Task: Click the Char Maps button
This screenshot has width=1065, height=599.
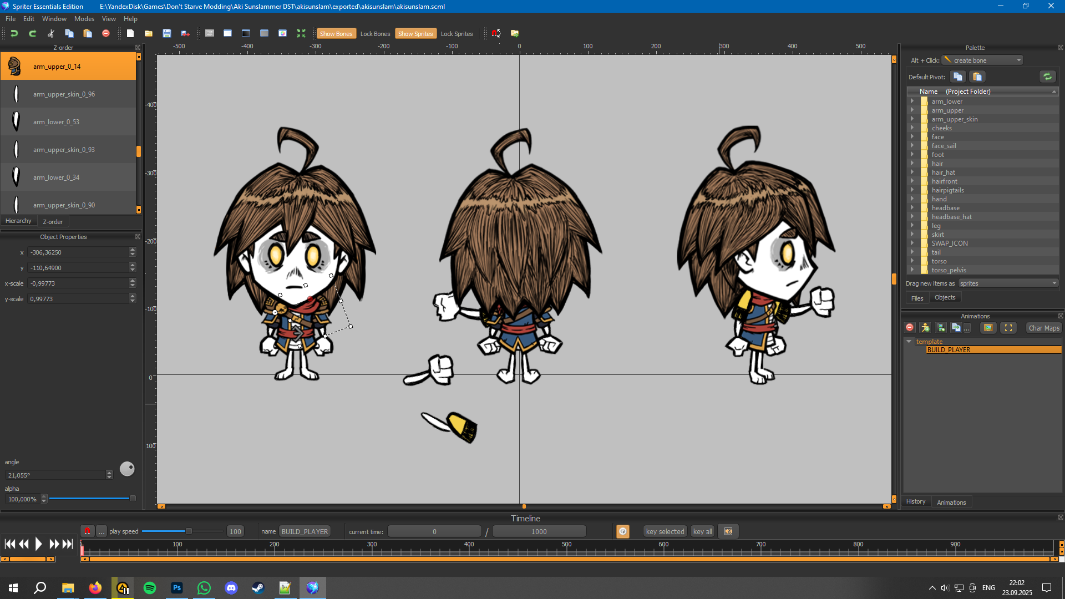Action: click(1043, 327)
